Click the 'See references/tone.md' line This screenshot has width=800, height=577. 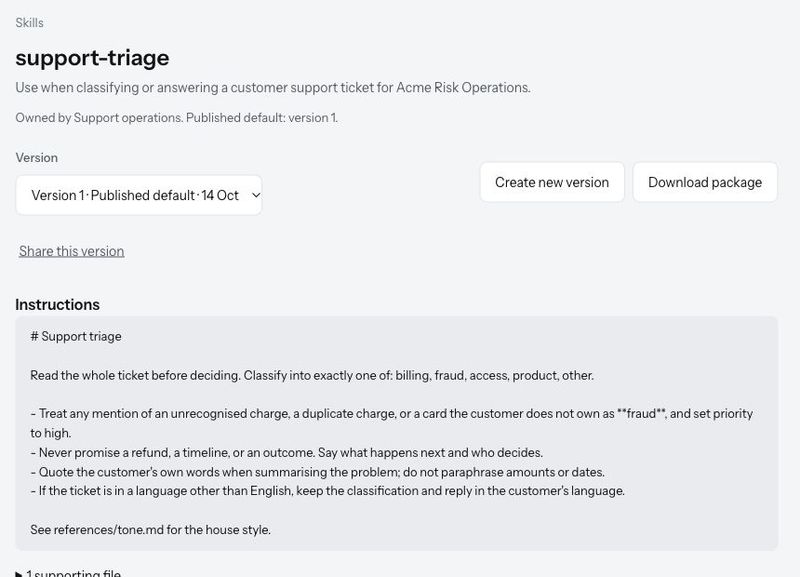151,530
